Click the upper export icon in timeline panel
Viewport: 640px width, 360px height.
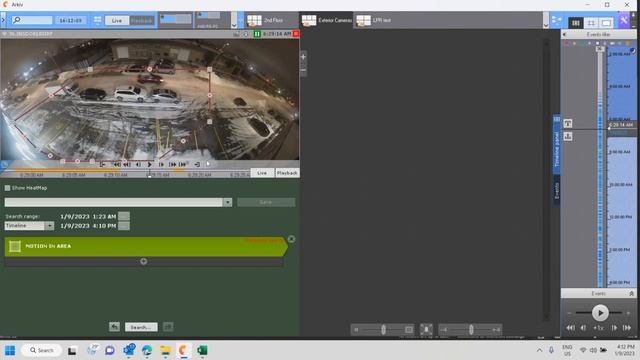(568, 123)
